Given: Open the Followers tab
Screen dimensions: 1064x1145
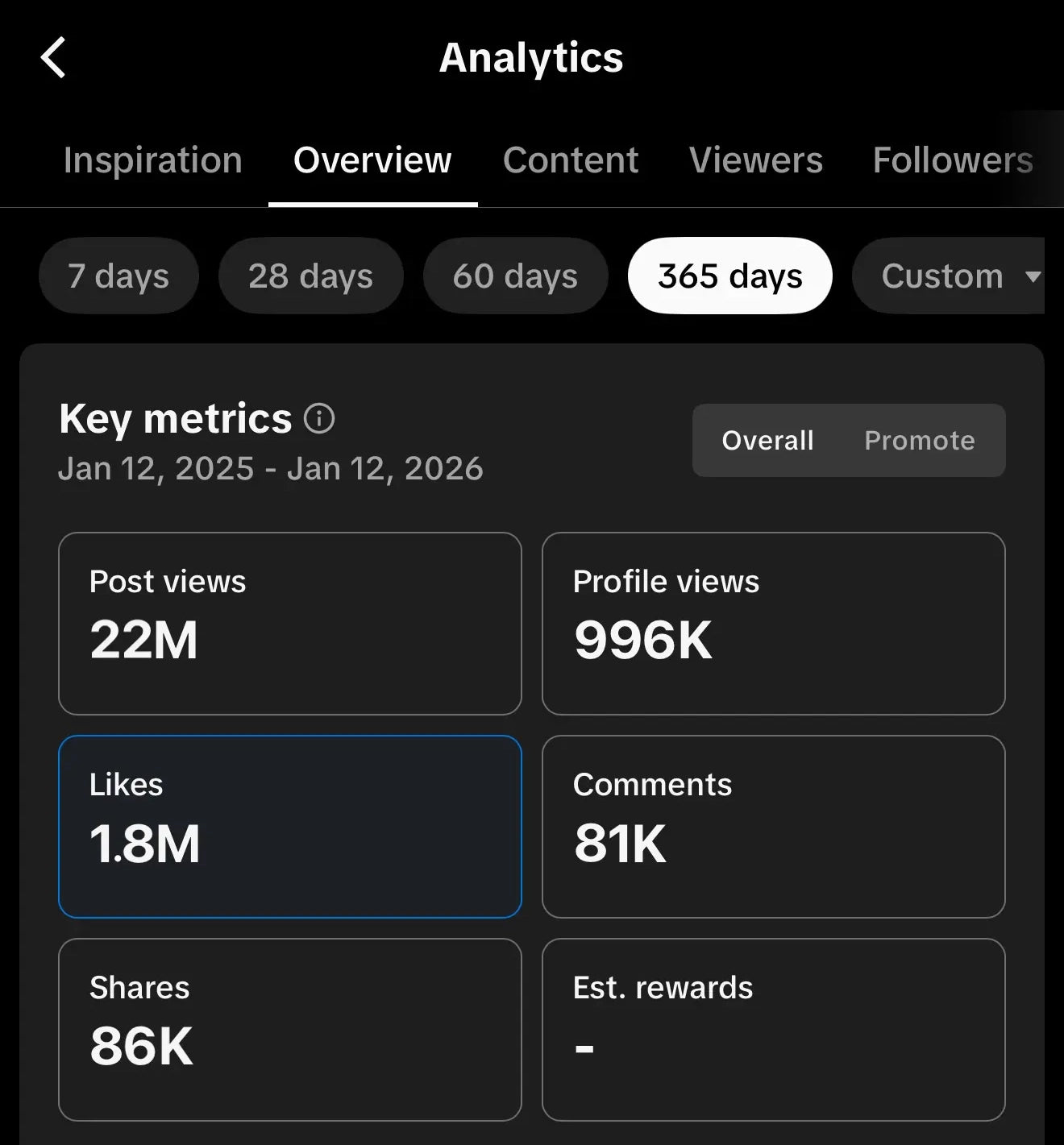Looking at the screenshot, I should tap(952, 160).
